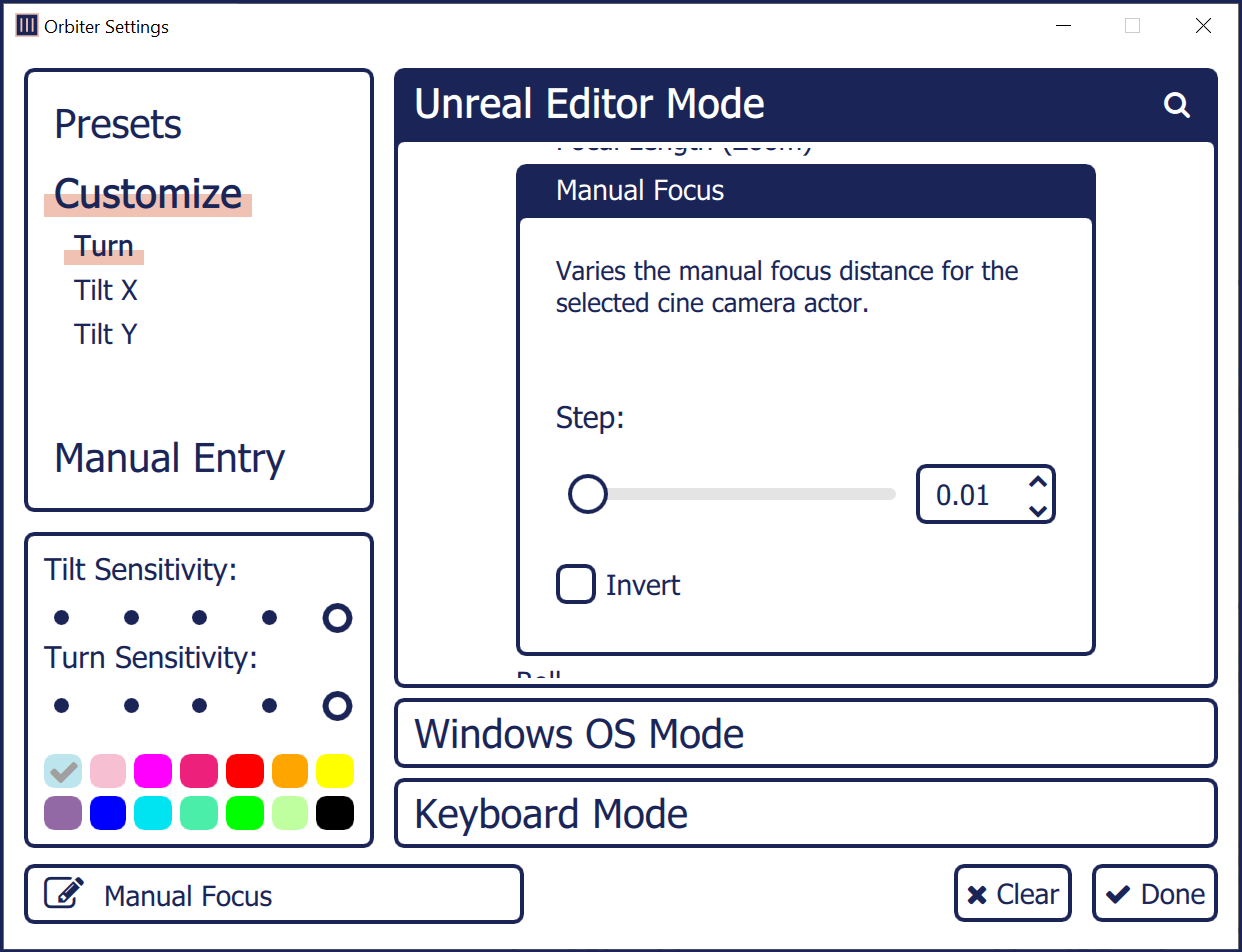The image size is (1242, 952).
Task: Open the Manual Entry section
Action: [x=170, y=459]
